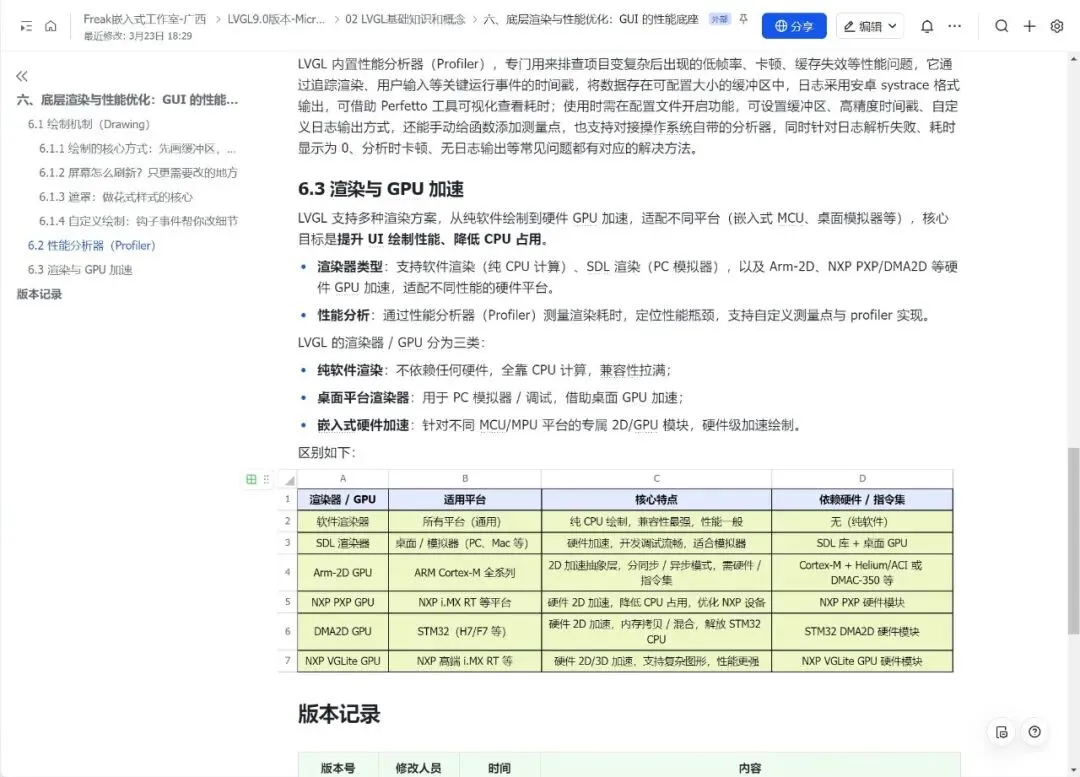Screen dimensions: 1080x777
Task: Click the SDL 库 + 桌面 GPU cell
Action: (x=862, y=543)
